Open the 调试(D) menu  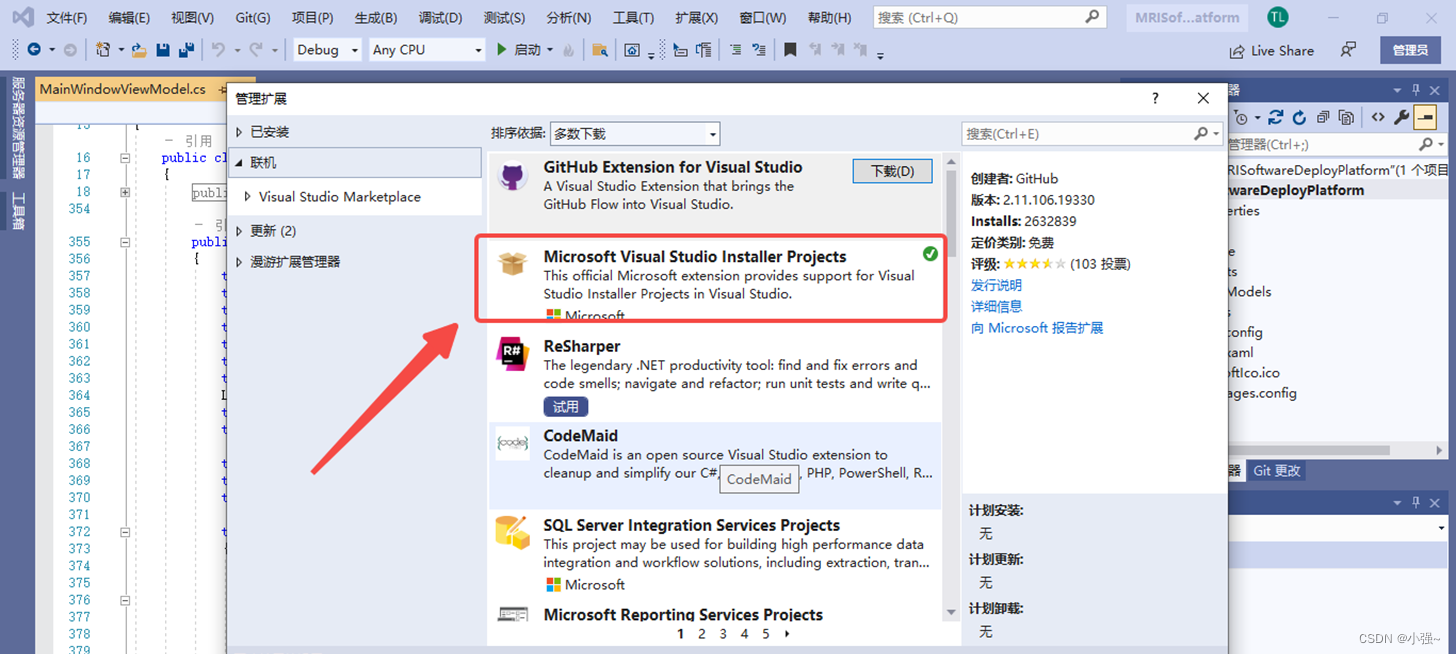(x=441, y=18)
